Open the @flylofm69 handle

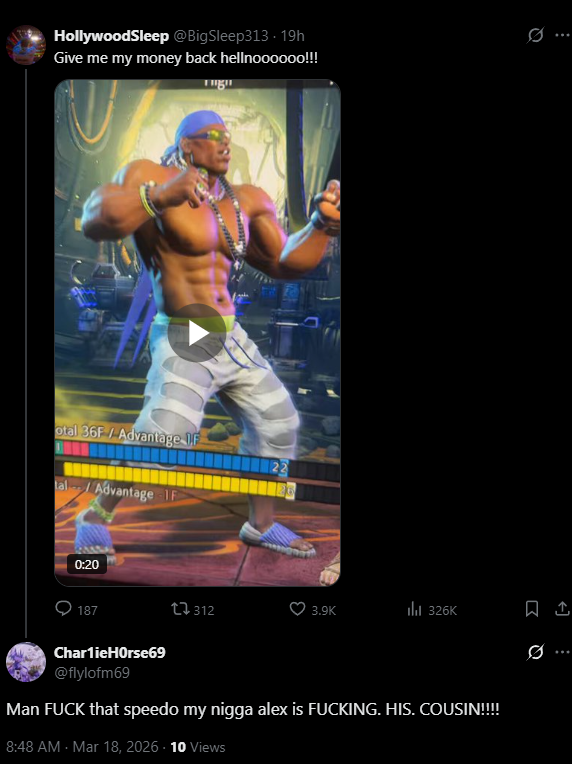click(x=92, y=673)
